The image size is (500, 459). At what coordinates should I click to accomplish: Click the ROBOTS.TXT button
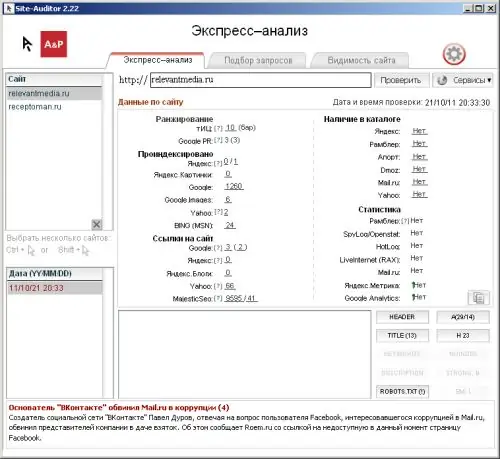[x=402, y=391]
